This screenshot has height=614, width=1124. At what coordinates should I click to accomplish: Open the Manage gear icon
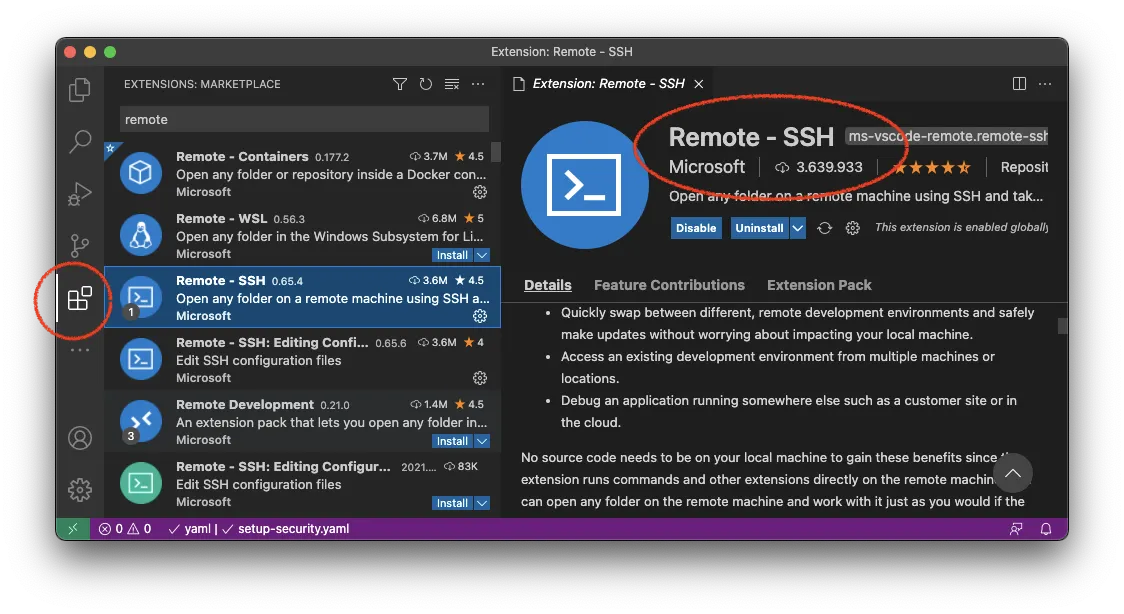(80, 489)
